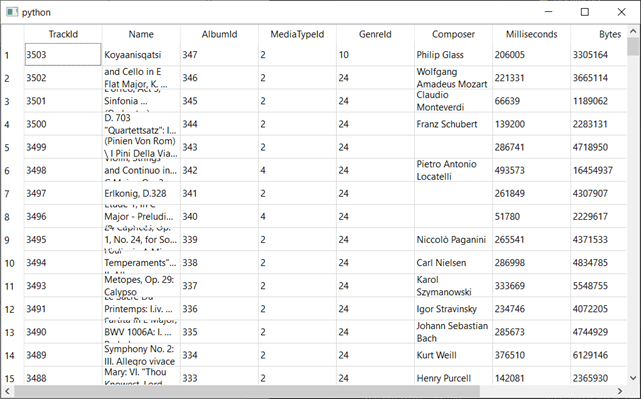Image resolution: width=641 pixels, height=399 pixels.
Task: Close the python window
Action: (x=621, y=12)
